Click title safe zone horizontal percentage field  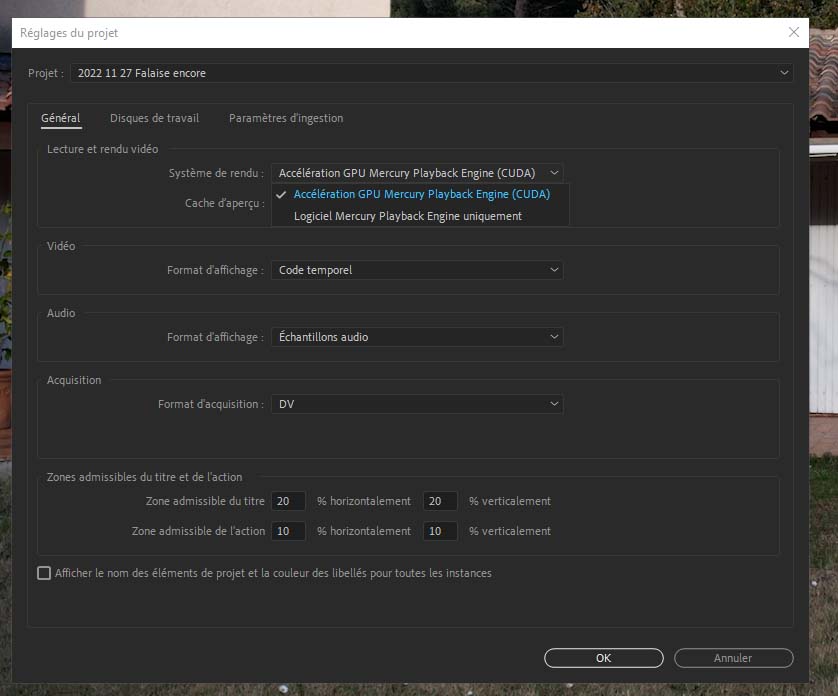click(288, 501)
